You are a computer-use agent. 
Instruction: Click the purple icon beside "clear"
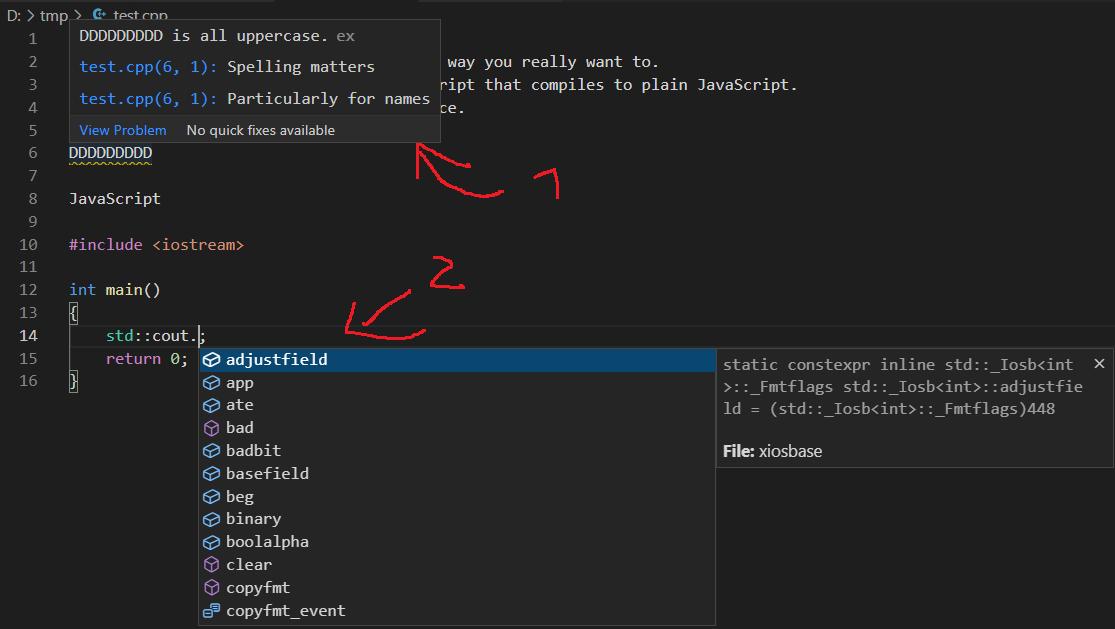212,564
